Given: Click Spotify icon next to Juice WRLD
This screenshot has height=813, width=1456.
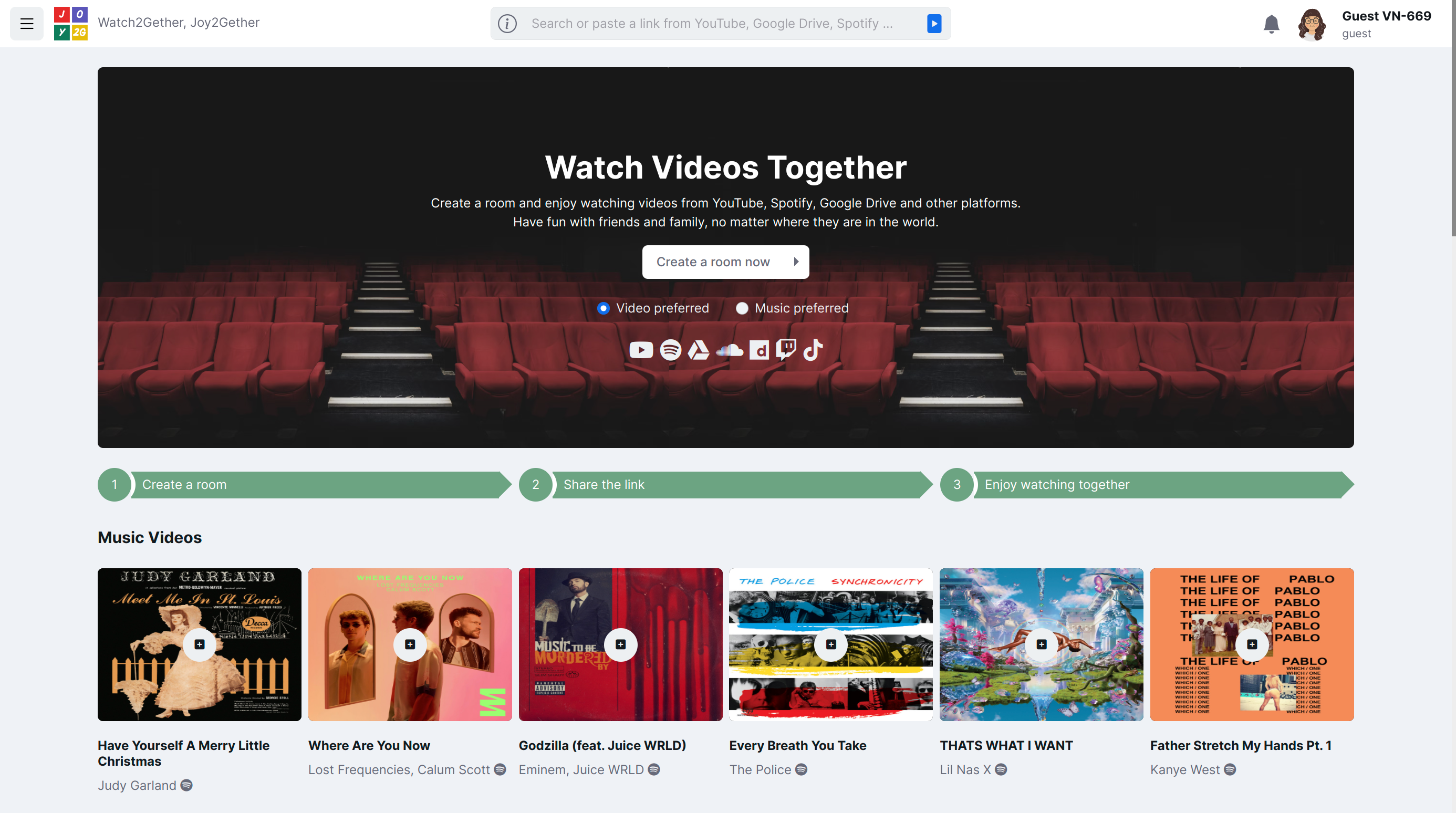Looking at the screenshot, I should [654, 769].
